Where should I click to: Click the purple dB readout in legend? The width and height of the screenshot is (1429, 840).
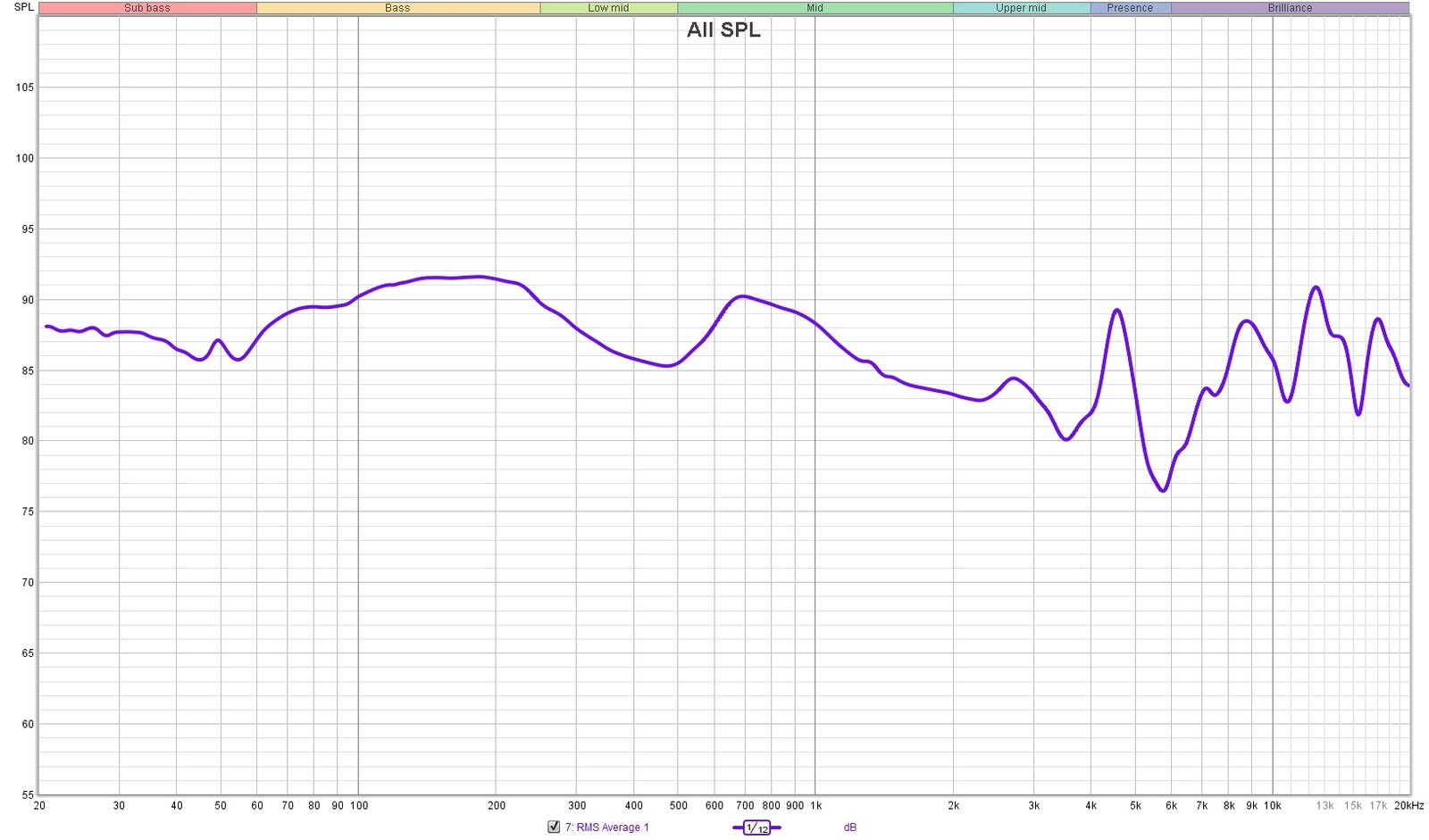click(849, 828)
